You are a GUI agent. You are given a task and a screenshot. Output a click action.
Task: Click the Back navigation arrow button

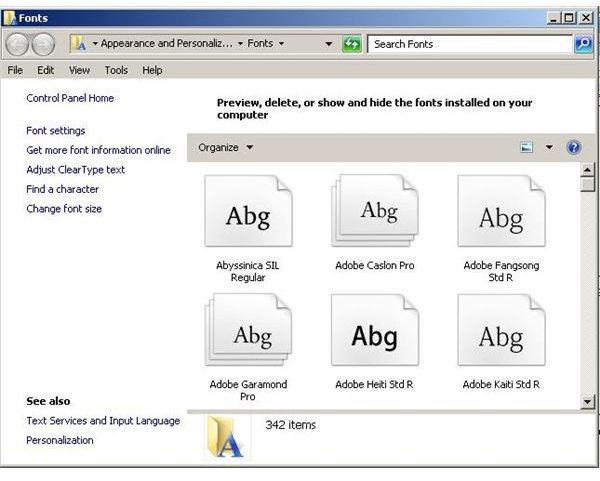[17, 44]
